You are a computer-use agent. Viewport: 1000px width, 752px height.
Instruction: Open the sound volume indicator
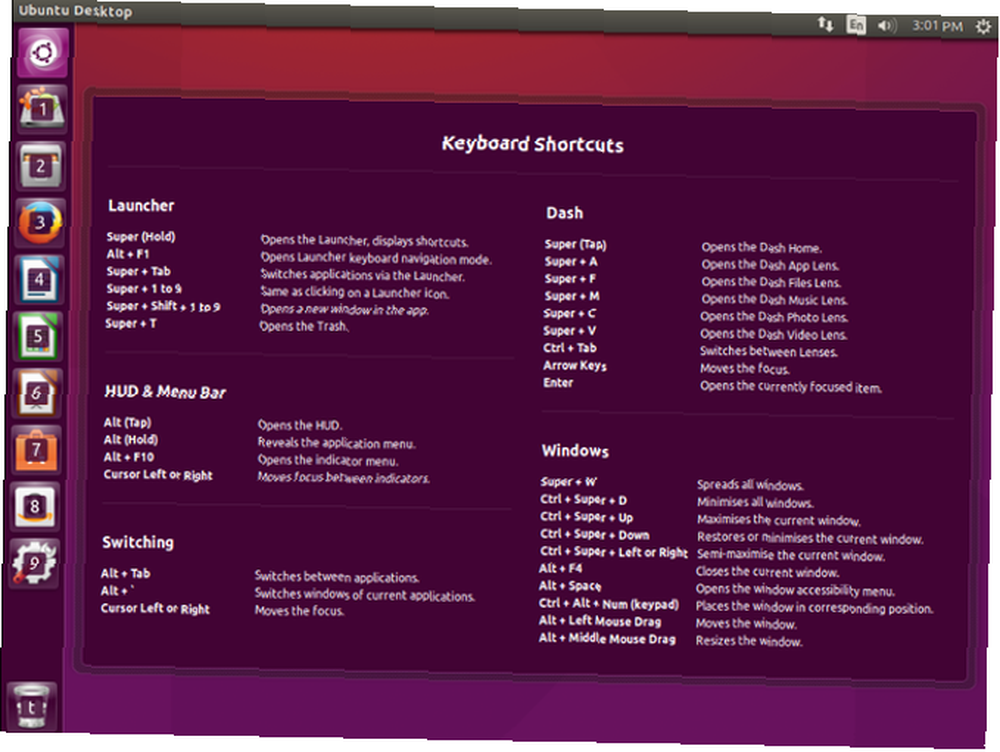[886, 26]
